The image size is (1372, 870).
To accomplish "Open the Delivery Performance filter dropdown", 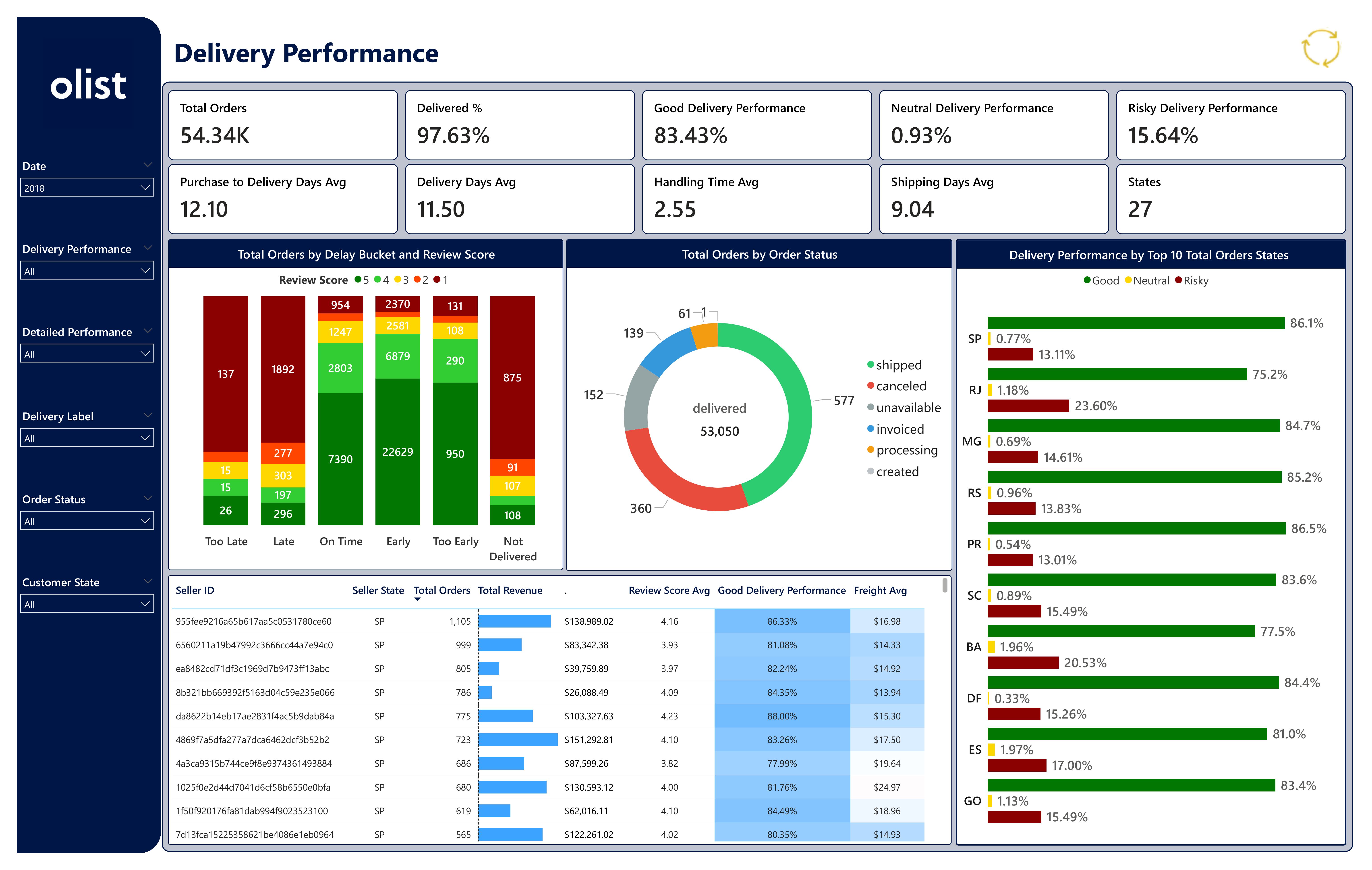I will [x=87, y=271].
